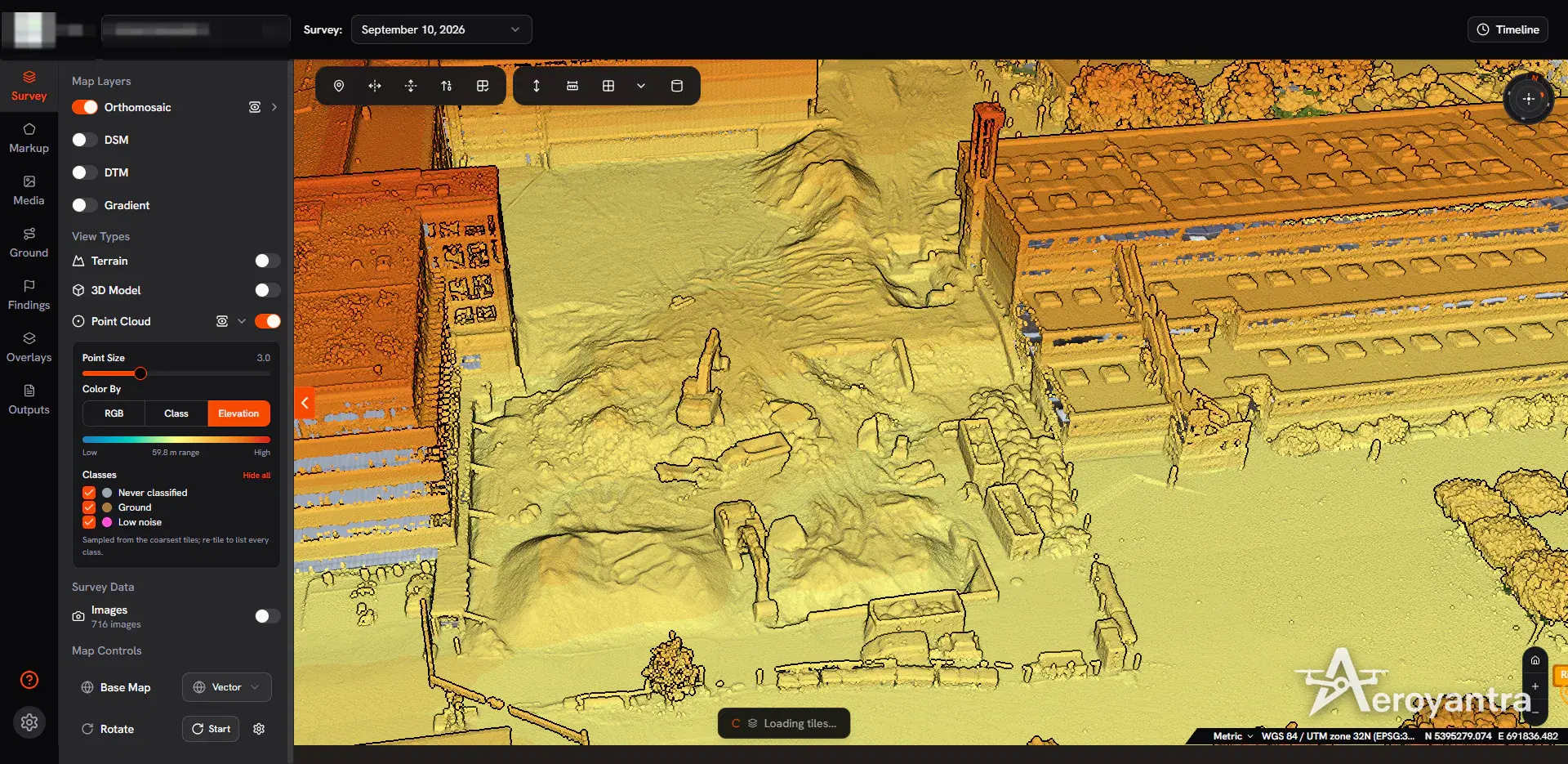Open the Overlays sidebar section
The height and width of the screenshot is (764, 1568).
click(29, 347)
